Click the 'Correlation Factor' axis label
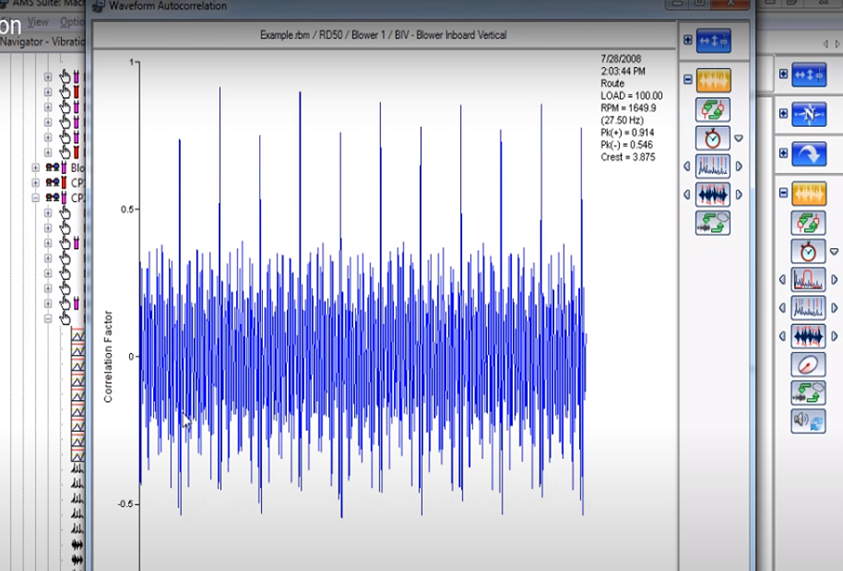 [108, 356]
